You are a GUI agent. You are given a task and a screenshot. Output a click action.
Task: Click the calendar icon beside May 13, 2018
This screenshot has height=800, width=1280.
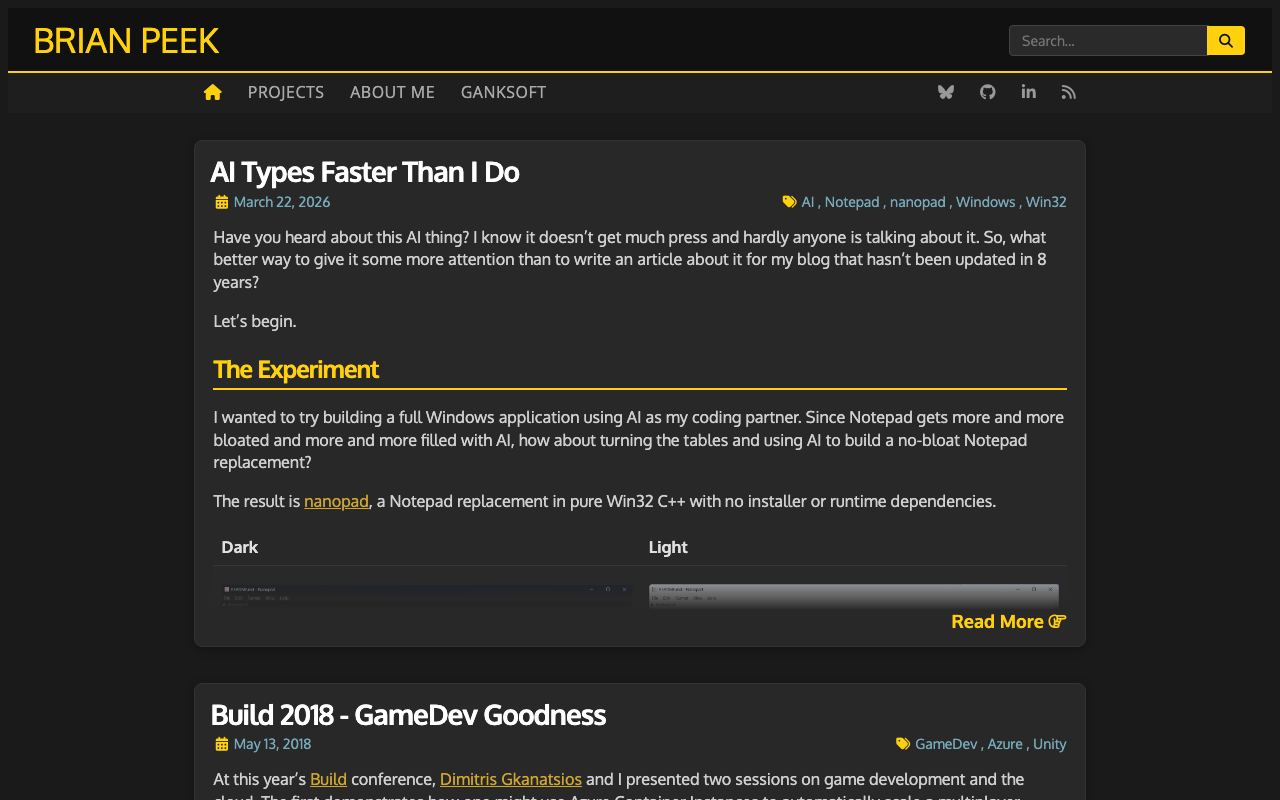221,744
